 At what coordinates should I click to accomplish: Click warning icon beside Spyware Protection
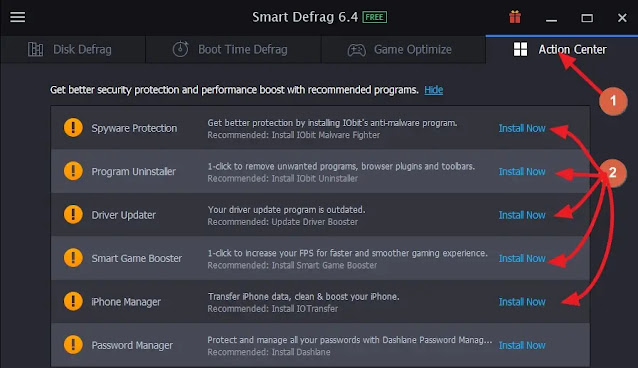[x=73, y=127]
